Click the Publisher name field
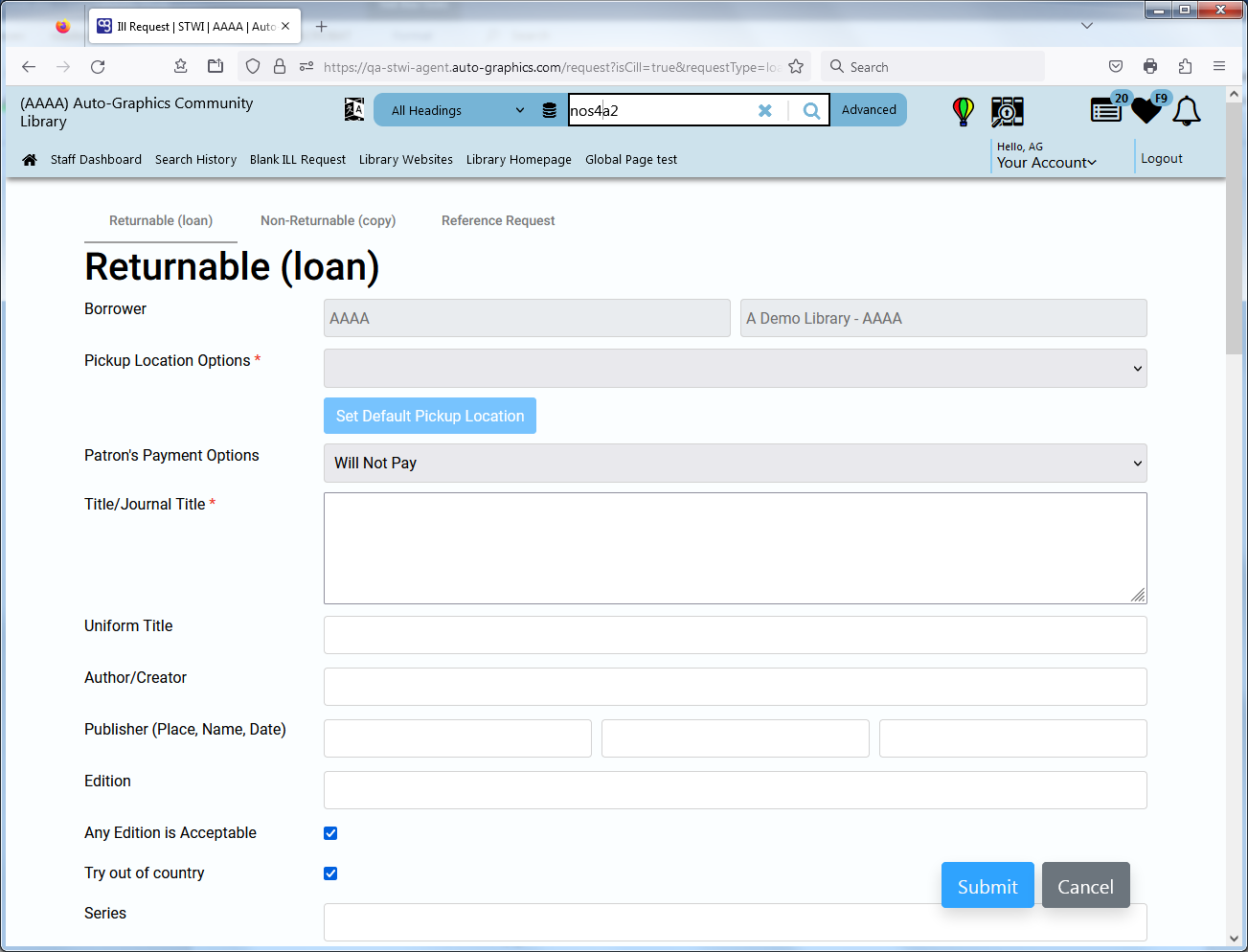The width and height of the screenshot is (1248, 952). coord(736,738)
